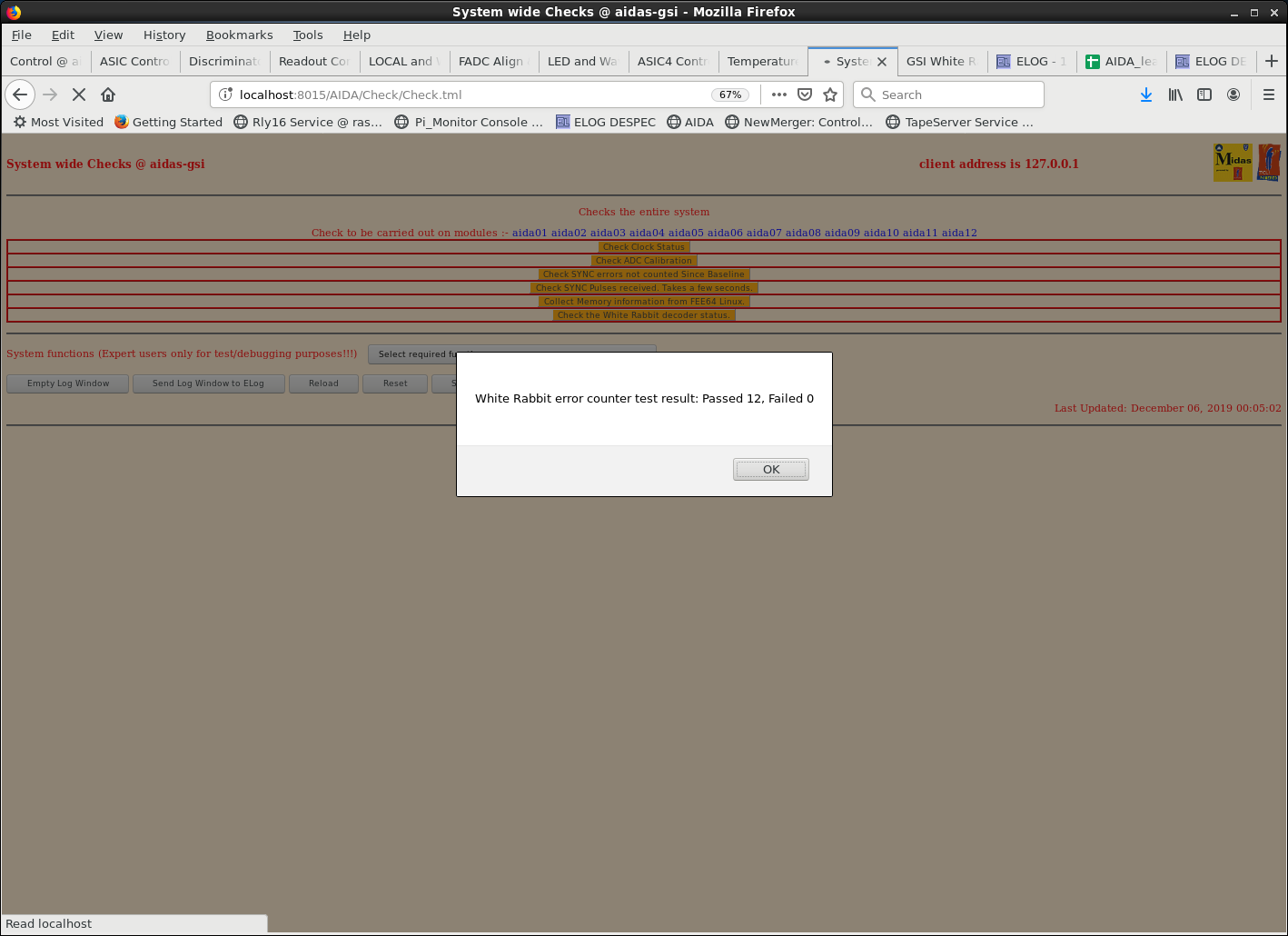
Task: Switch to the ASIC Control tab
Action: click(x=134, y=61)
